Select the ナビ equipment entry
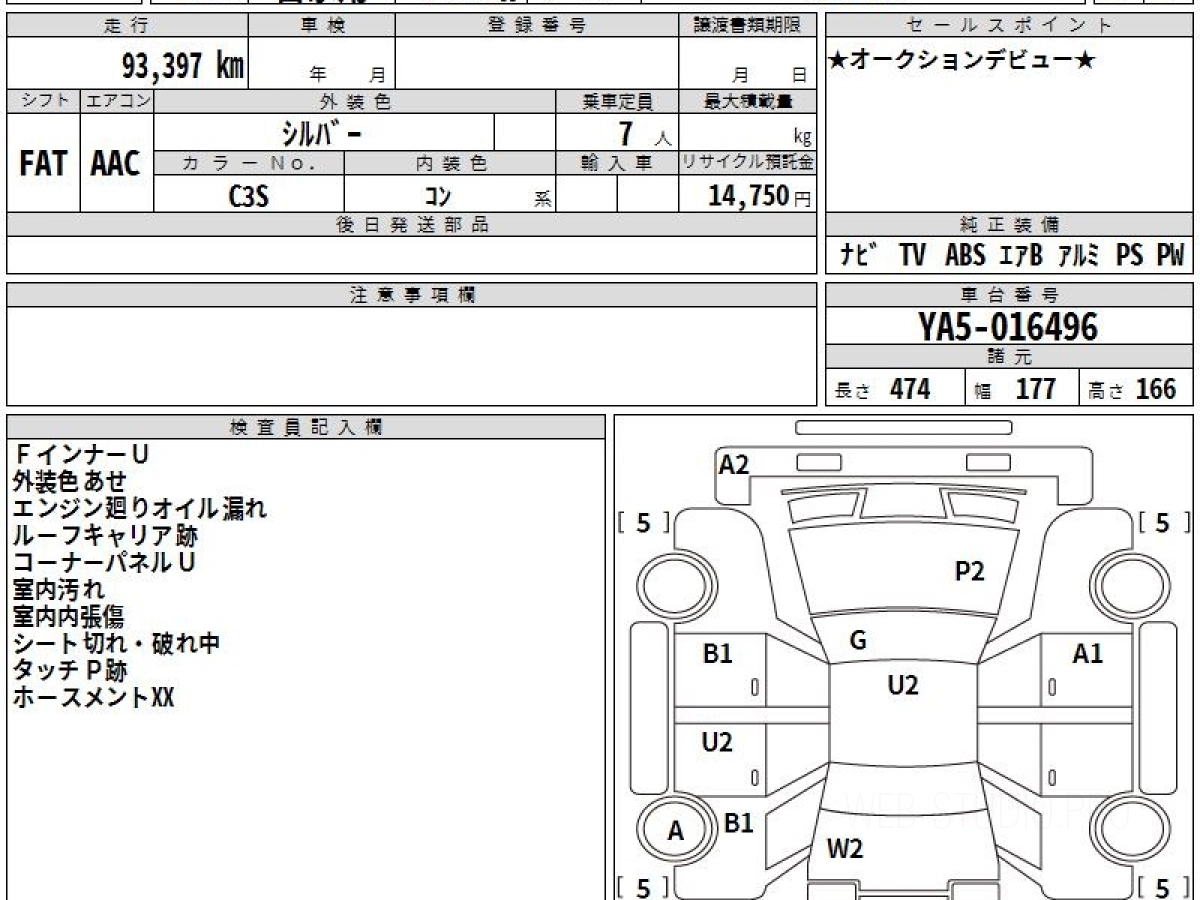 click(859, 256)
